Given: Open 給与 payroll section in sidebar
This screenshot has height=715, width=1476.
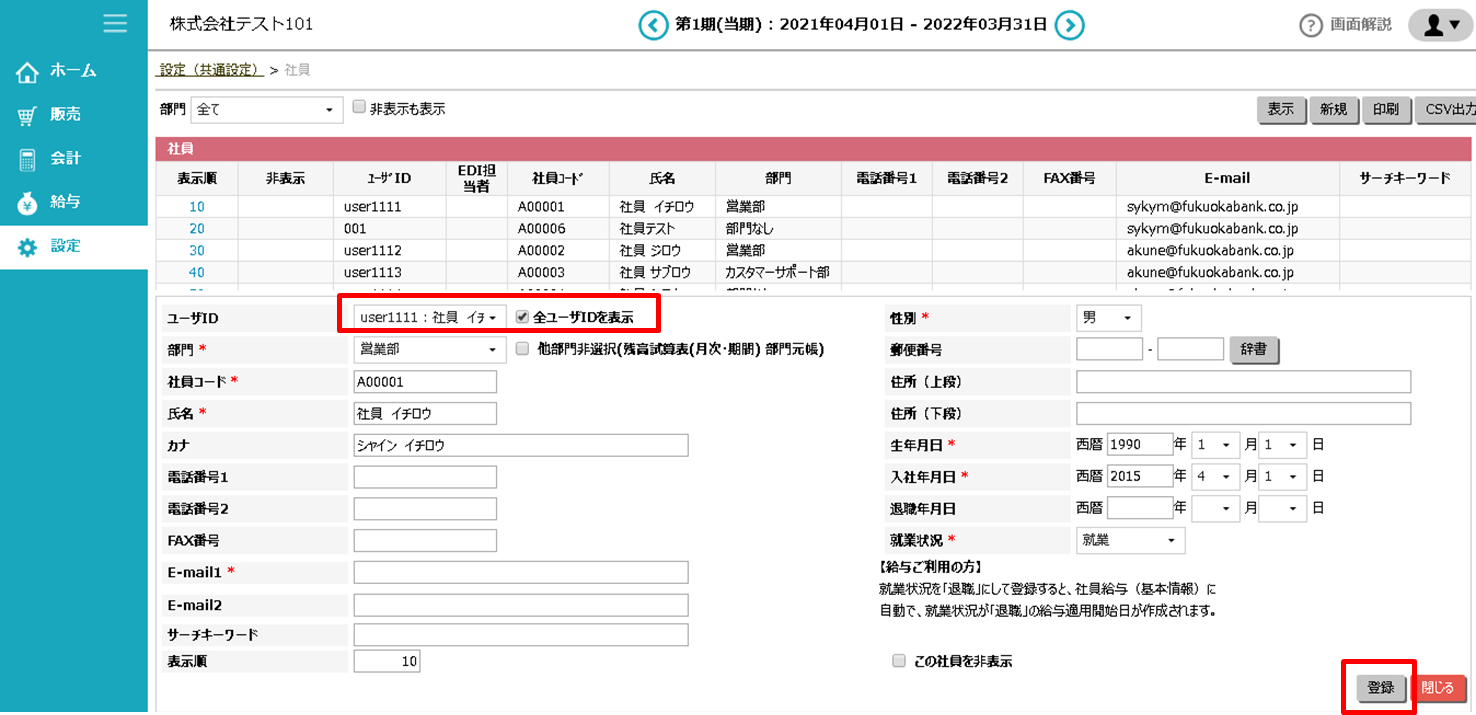Looking at the screenshot, I should (65, 202).
